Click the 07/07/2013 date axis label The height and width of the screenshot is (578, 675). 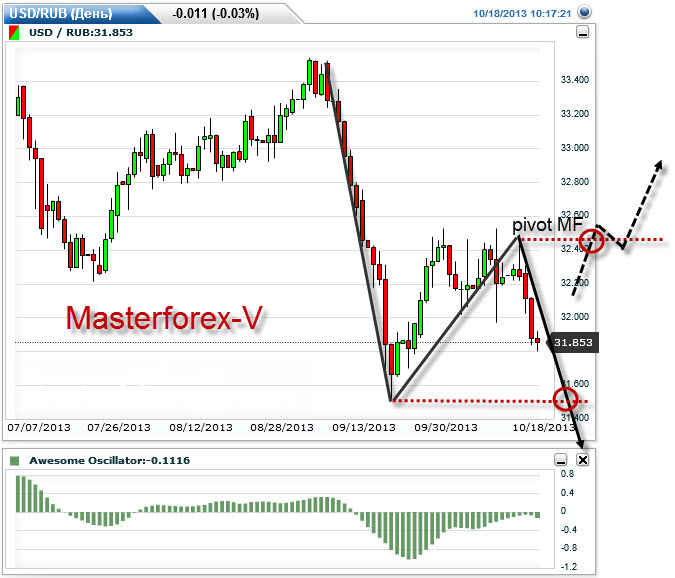39,427
